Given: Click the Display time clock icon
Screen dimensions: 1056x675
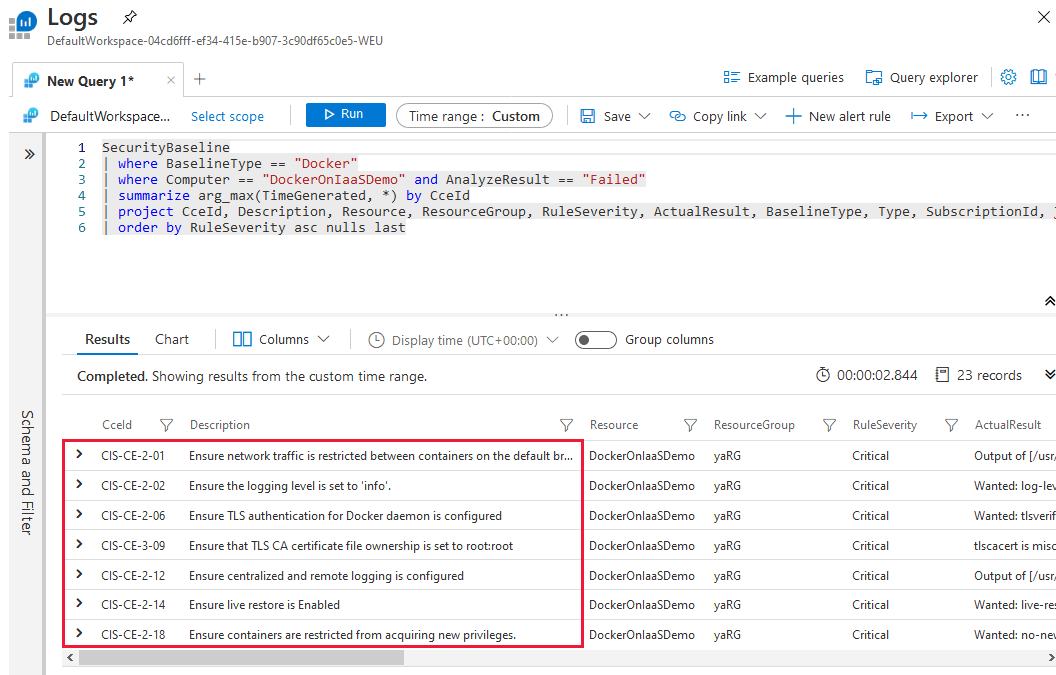Looking at the screenshot, I should 376,339.
